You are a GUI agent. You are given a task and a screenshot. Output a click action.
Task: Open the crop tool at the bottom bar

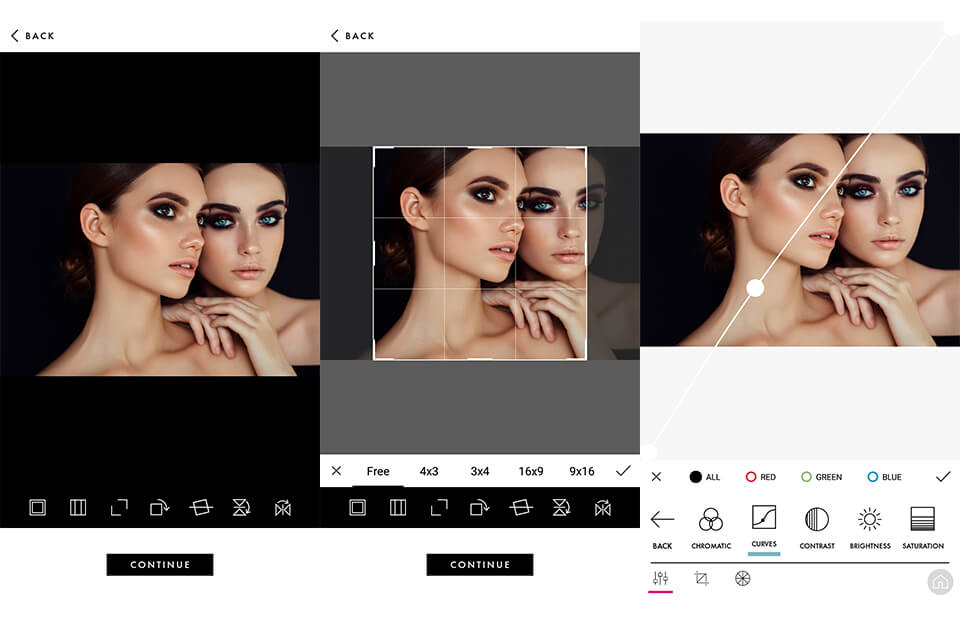coord(701,578)
